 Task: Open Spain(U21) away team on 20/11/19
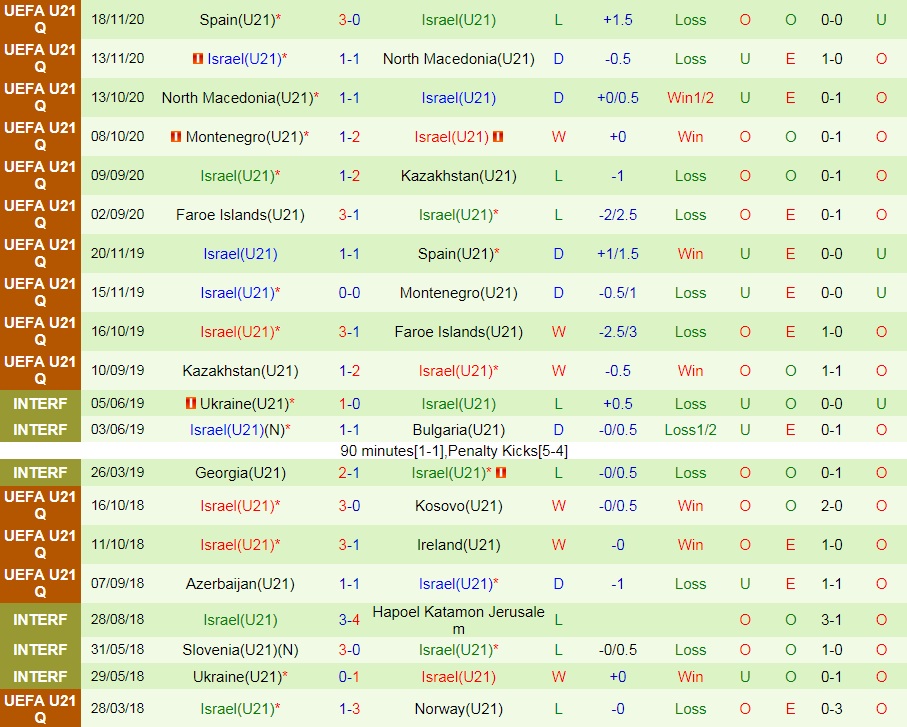click(455, 254)
